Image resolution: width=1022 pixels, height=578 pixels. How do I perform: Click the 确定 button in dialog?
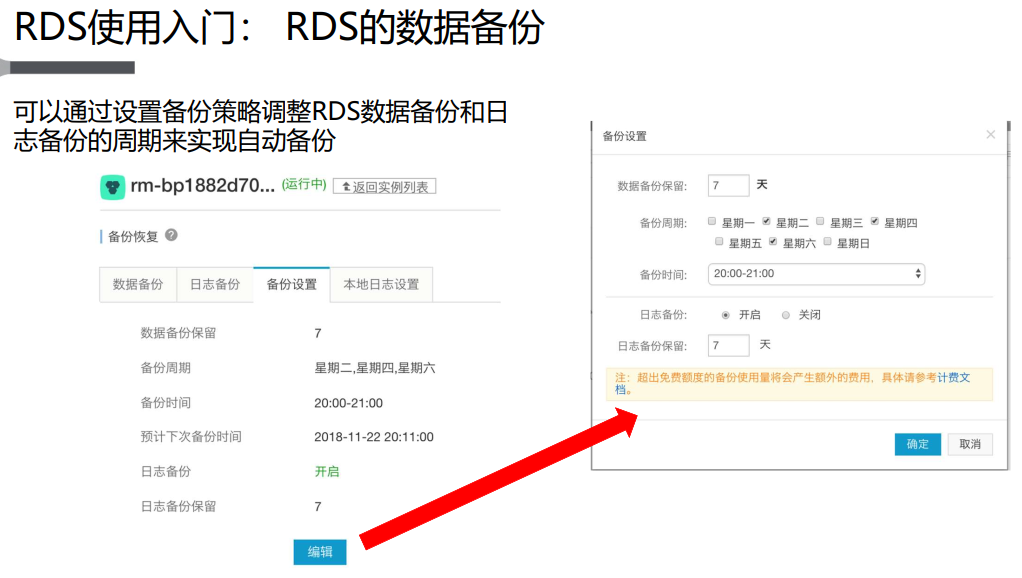point(917,444)
